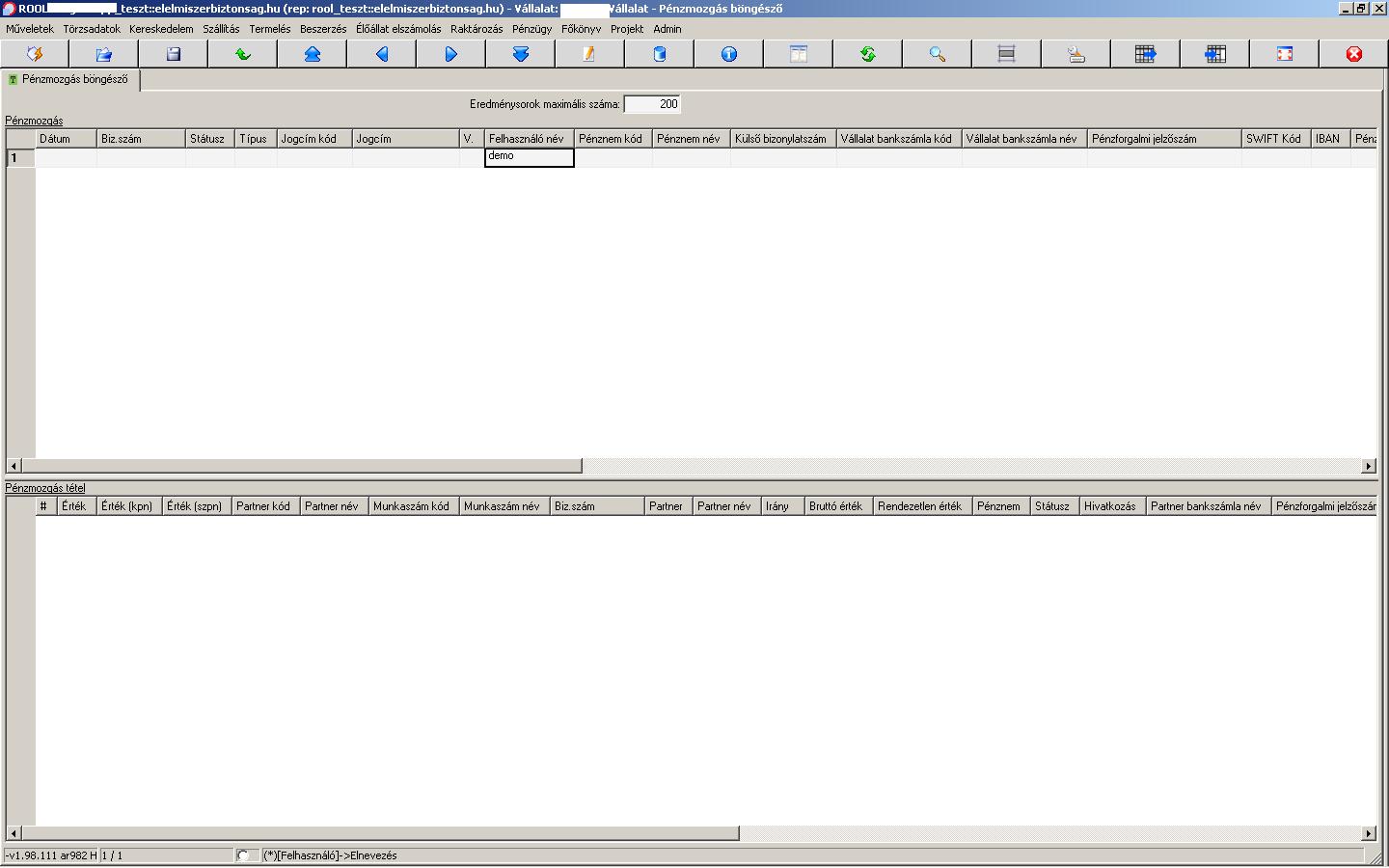The width and height of the screenshot is (1389, 868).
Task: Click the magnifying glass search icon
Action: pos(938,54)
